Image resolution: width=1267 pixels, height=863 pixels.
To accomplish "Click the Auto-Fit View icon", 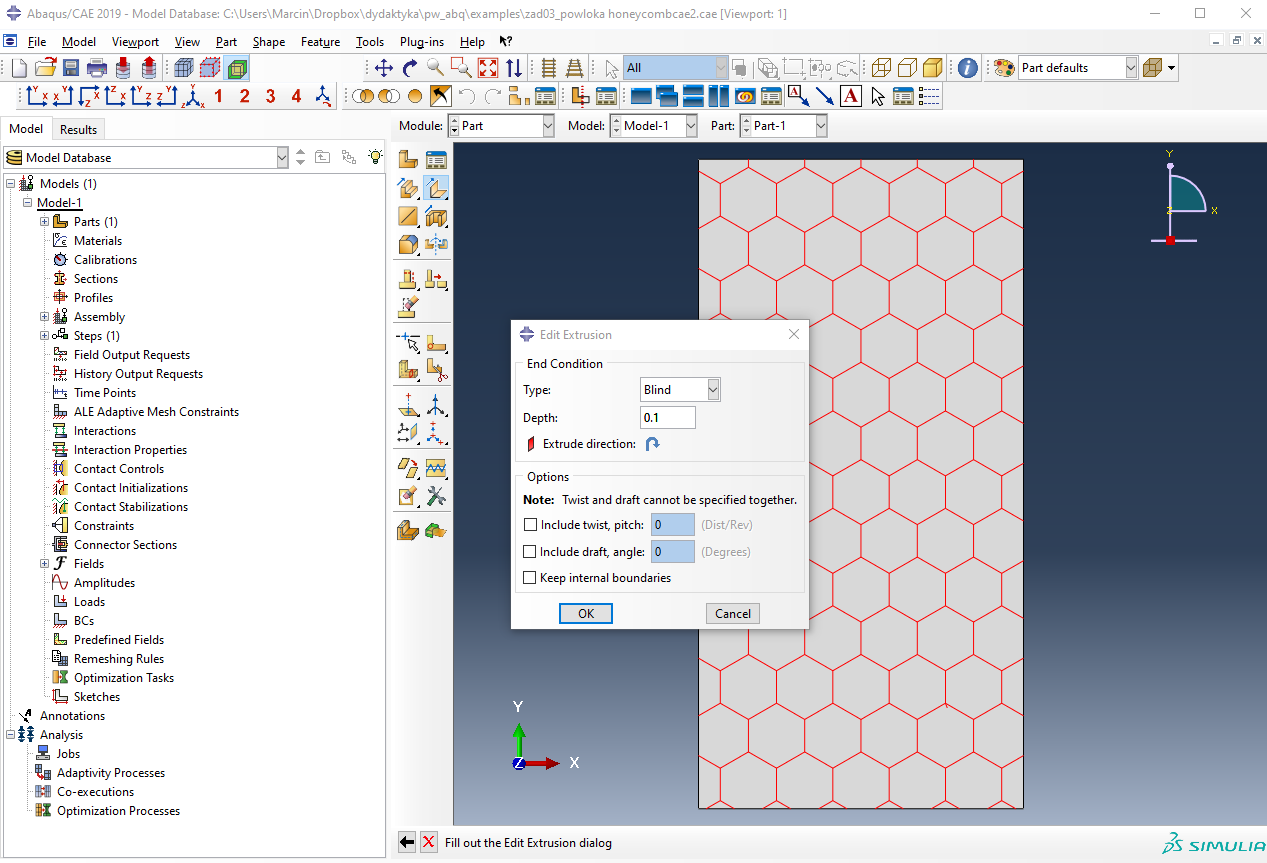I will coord(487,68).
